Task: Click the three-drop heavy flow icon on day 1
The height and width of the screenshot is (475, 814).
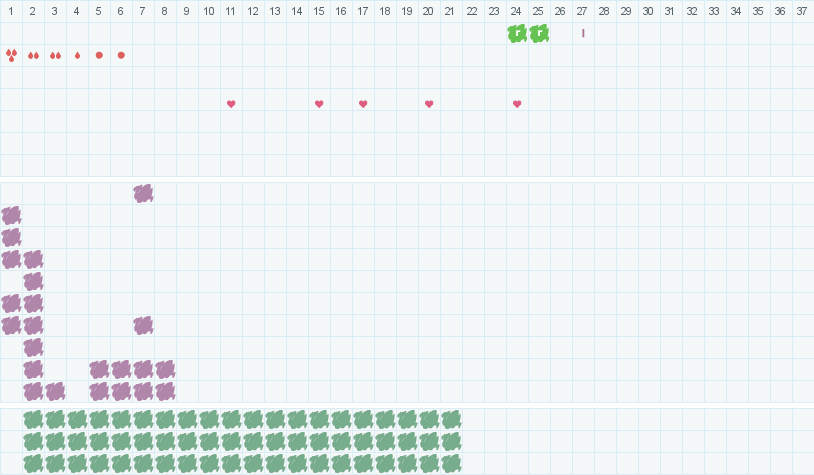Action: (x=11, y=55)
